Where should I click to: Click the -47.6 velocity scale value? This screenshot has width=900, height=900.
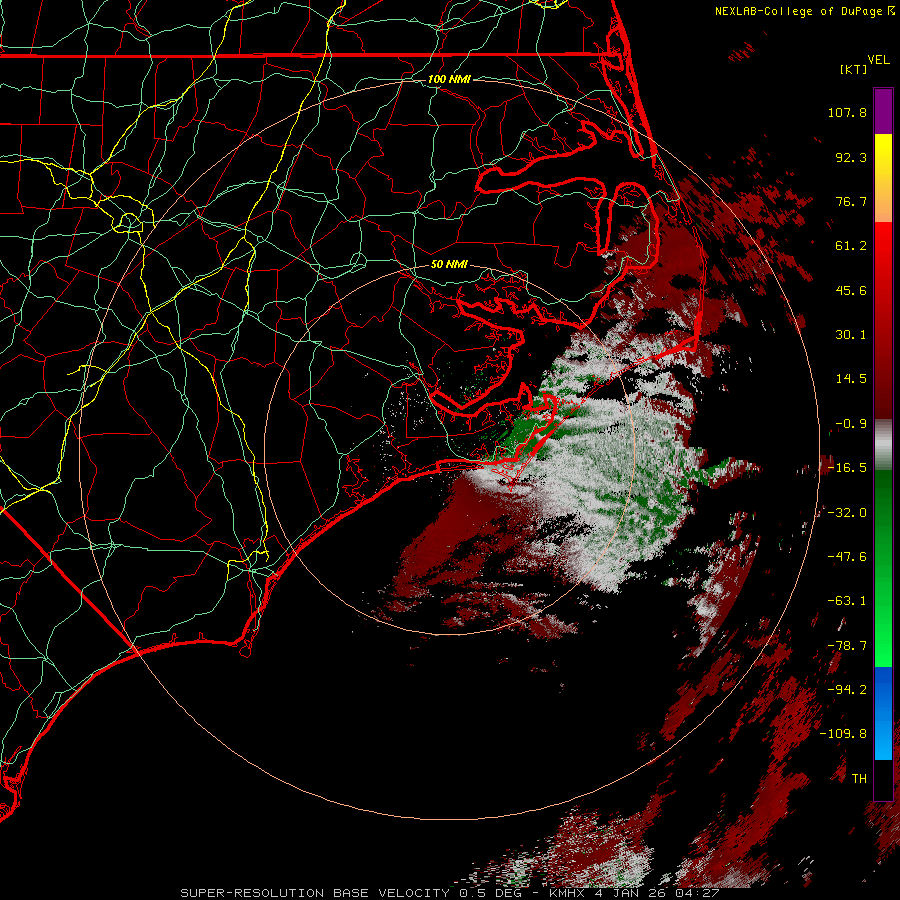pos(847,557)
